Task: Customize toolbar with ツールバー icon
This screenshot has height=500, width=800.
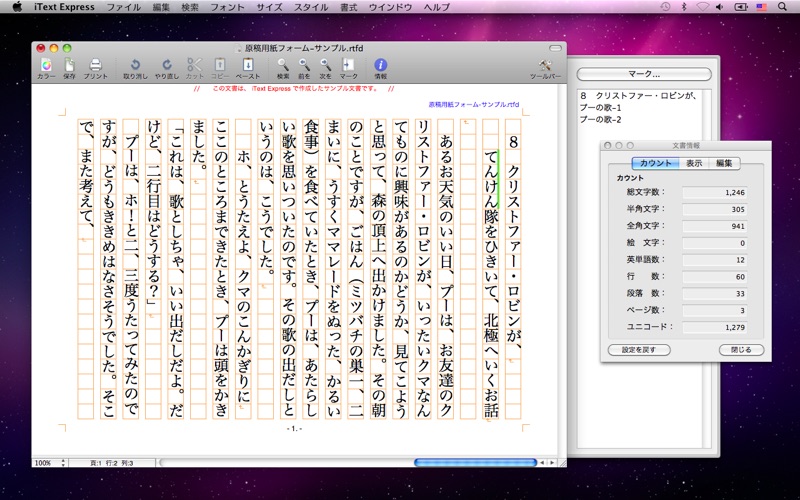Action: pos(545,65)
